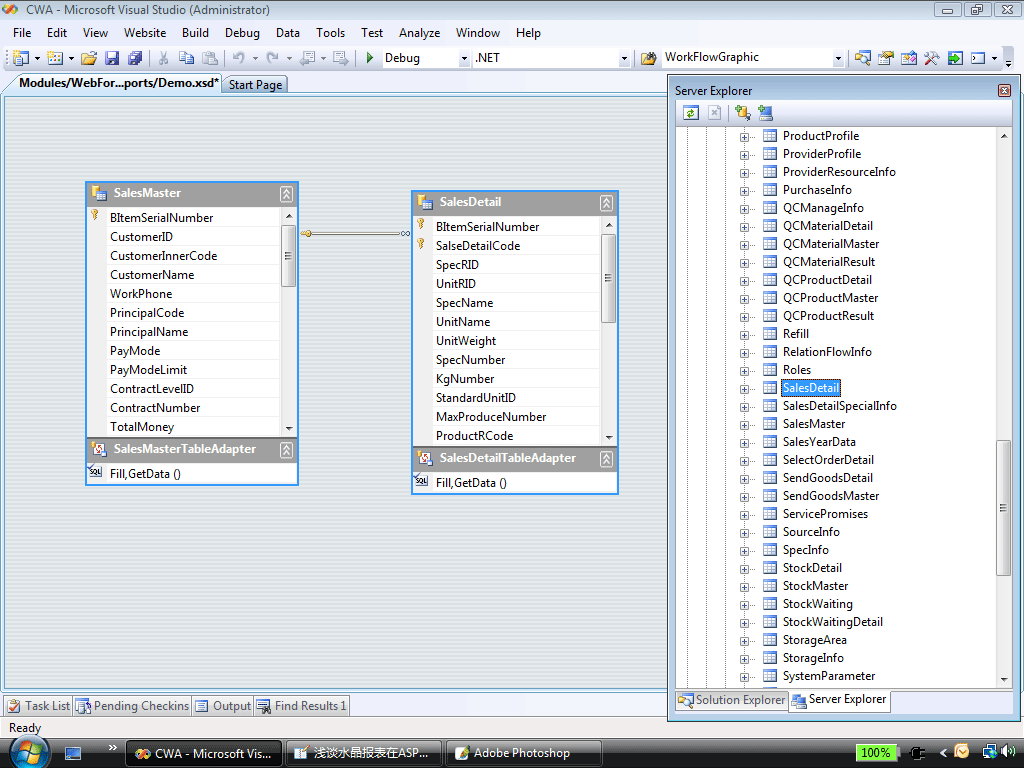1024x768 pixels.
Task: Select the SalesMaster table in Server Explorer
Action: pyautogui.click(x=814, y=424)
